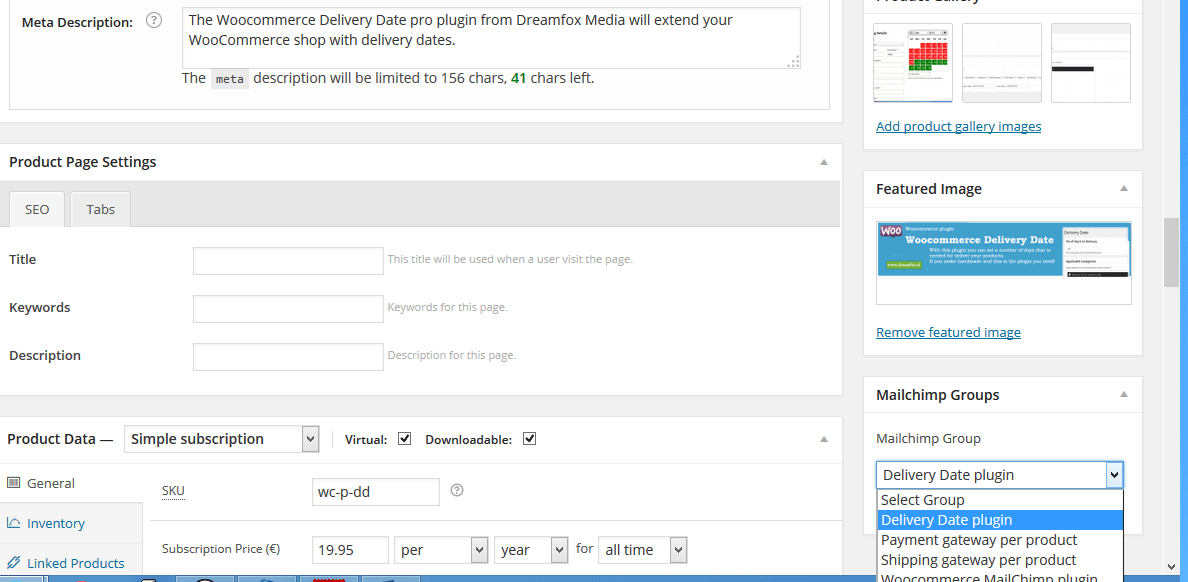Select the second product gallery thumbnail
The image size is (1188, 582).
(1002, 63)
